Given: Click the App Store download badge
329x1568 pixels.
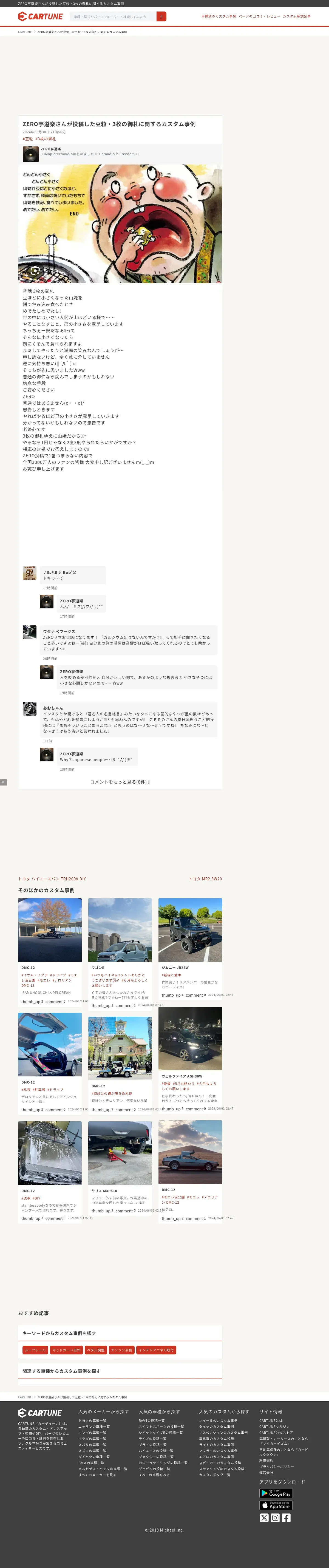Looking at the screenshot, I should [x=276, y=1505].
